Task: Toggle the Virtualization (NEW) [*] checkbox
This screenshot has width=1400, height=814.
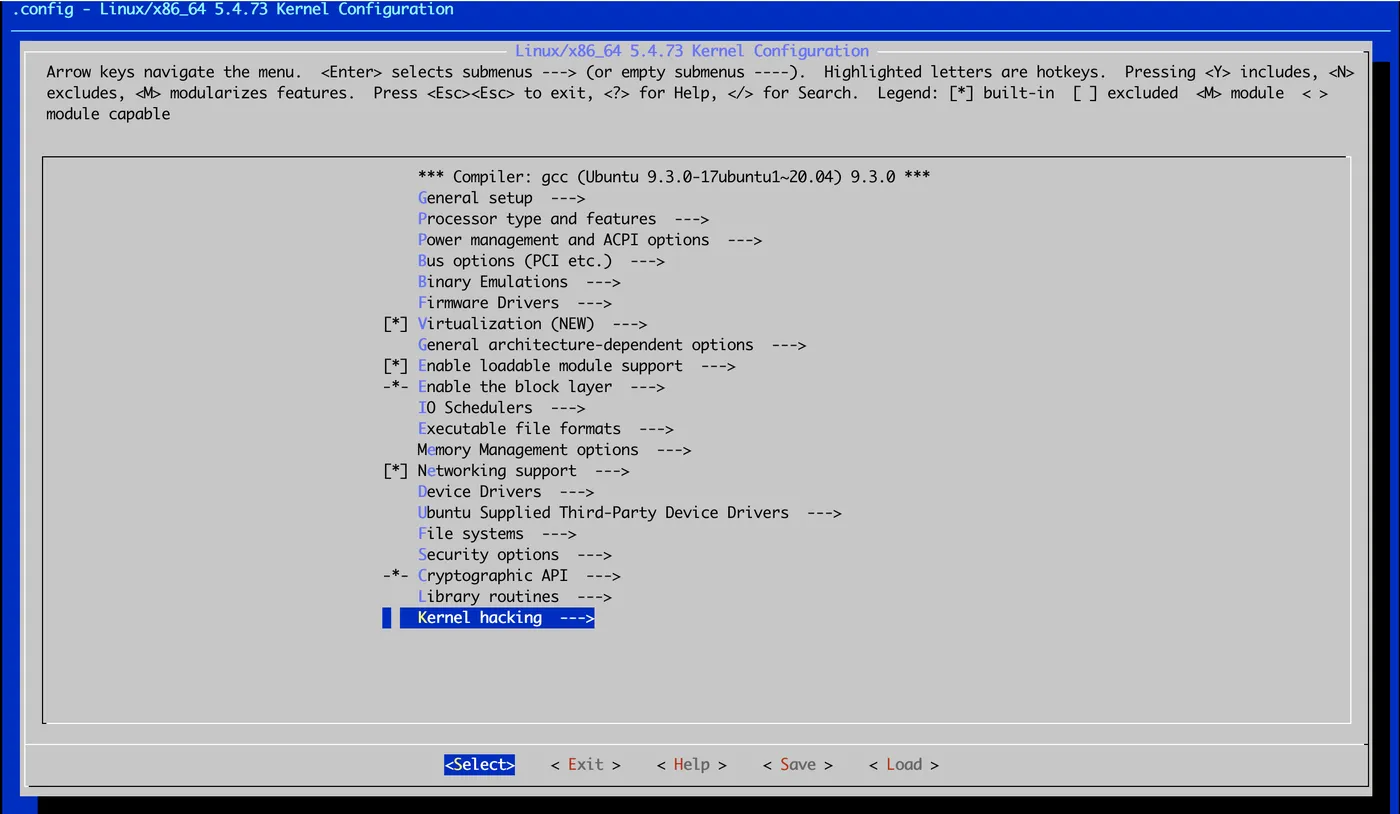Action: tap(396, 324)
